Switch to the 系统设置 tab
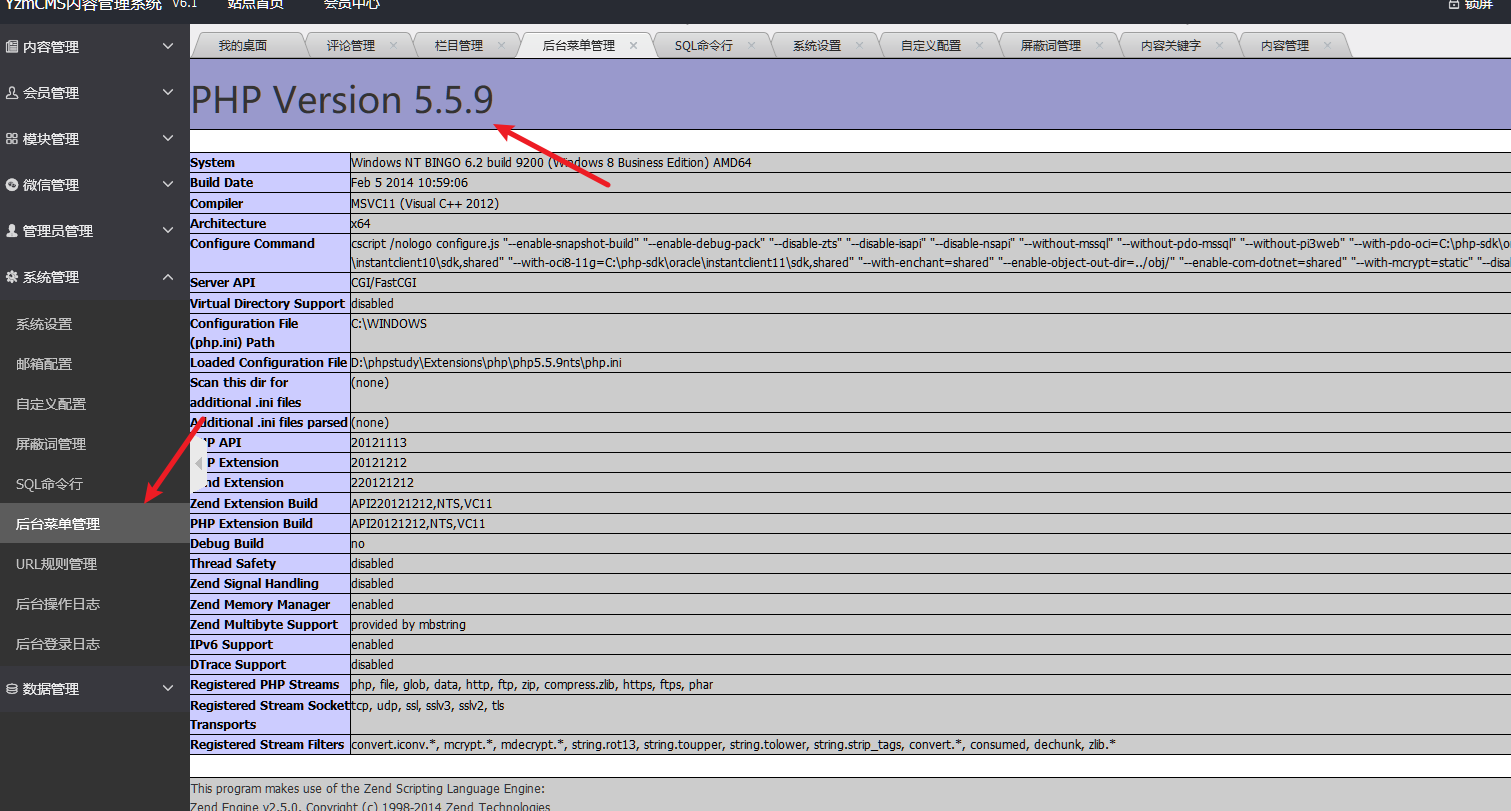 pos(816,45)
